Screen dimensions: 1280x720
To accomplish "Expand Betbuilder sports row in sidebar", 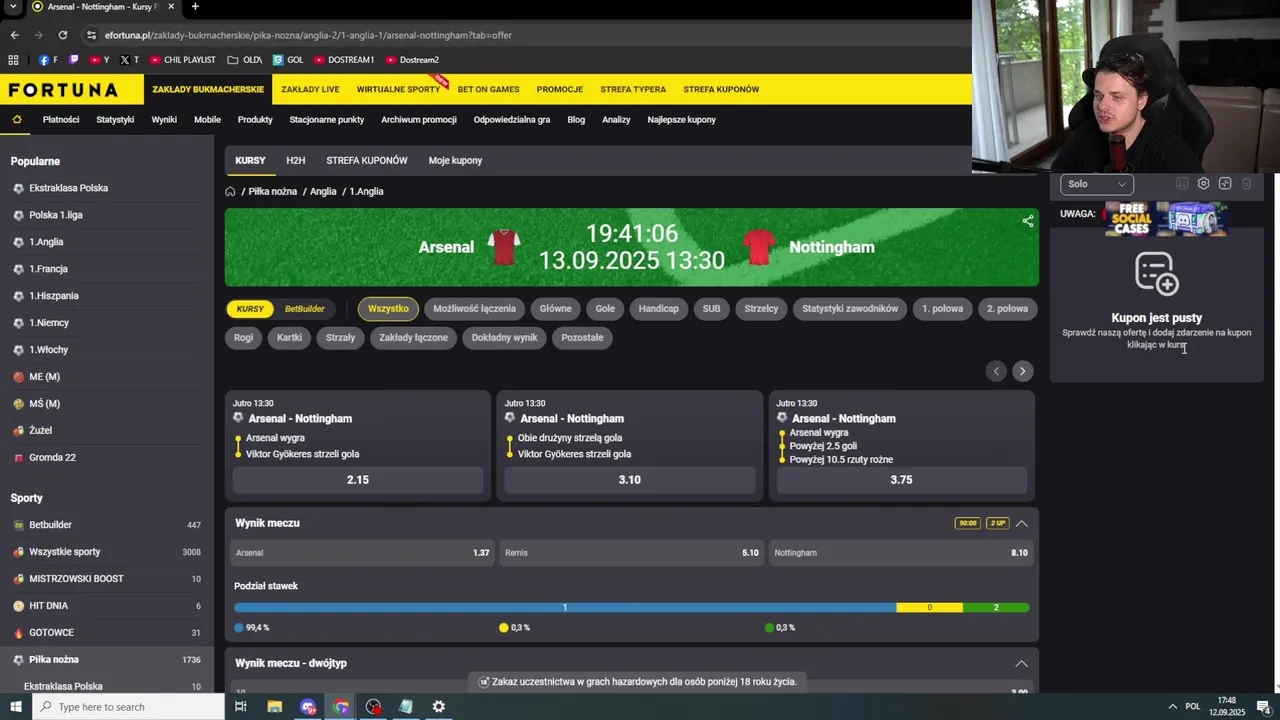I will (107, 525).
